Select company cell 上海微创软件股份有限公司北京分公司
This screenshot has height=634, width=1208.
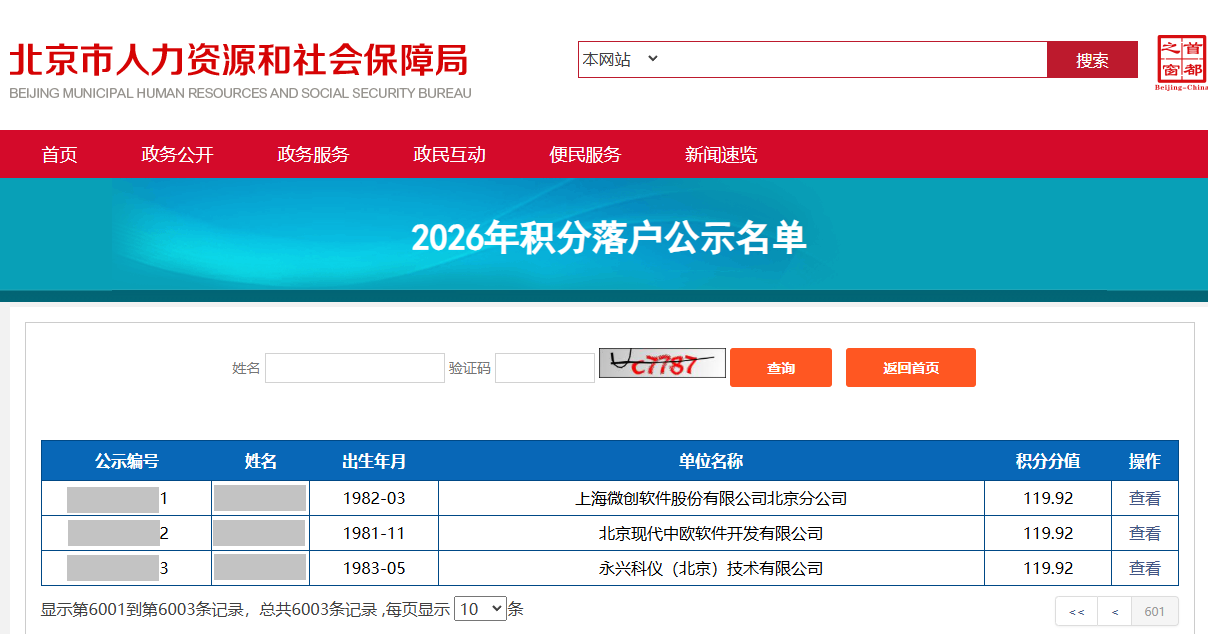click(x=711, y=498)
